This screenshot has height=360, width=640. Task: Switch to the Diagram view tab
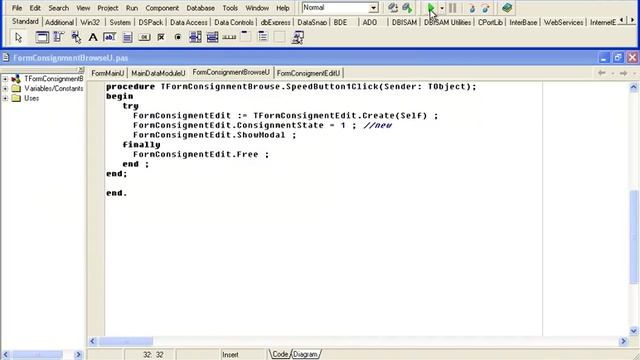click(305, 354)
